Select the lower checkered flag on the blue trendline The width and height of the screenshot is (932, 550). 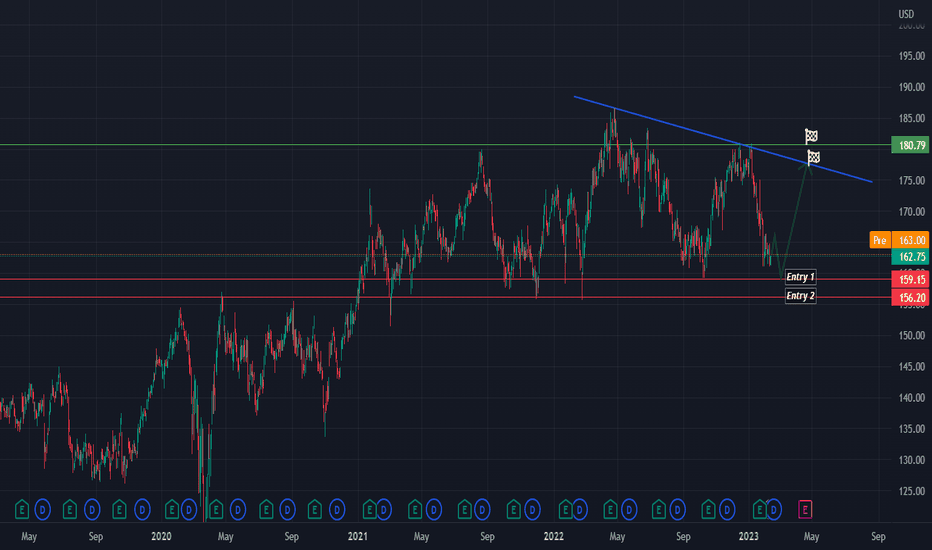click(813, 158)
